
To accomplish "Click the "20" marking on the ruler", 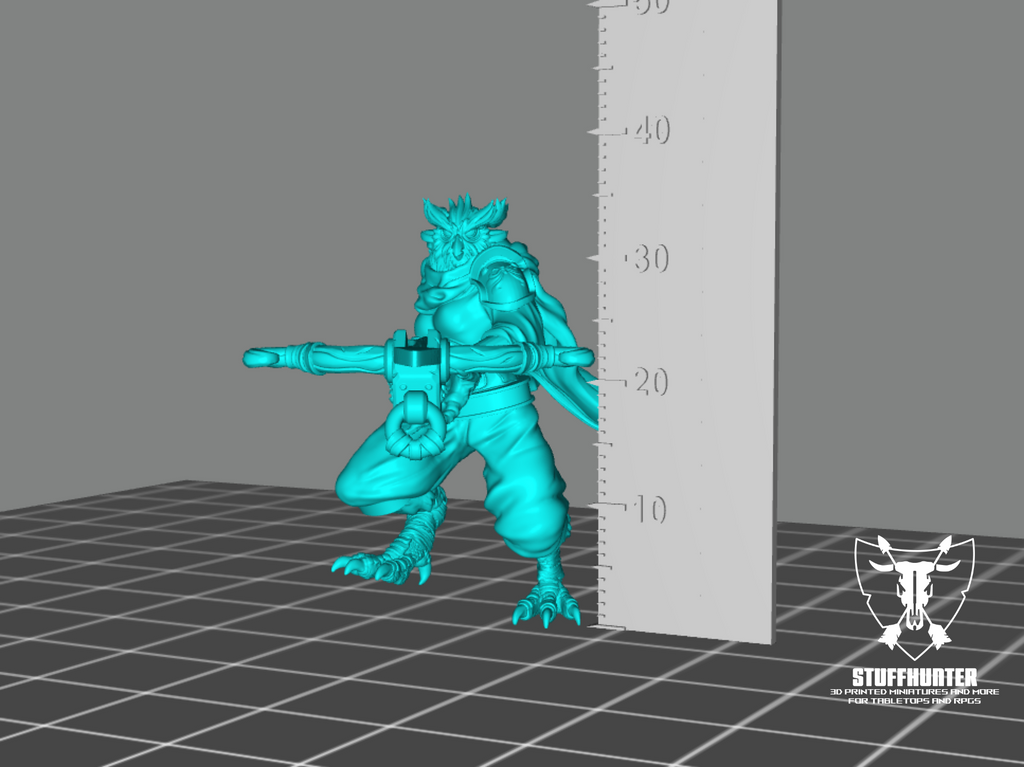I will (651, 382).
